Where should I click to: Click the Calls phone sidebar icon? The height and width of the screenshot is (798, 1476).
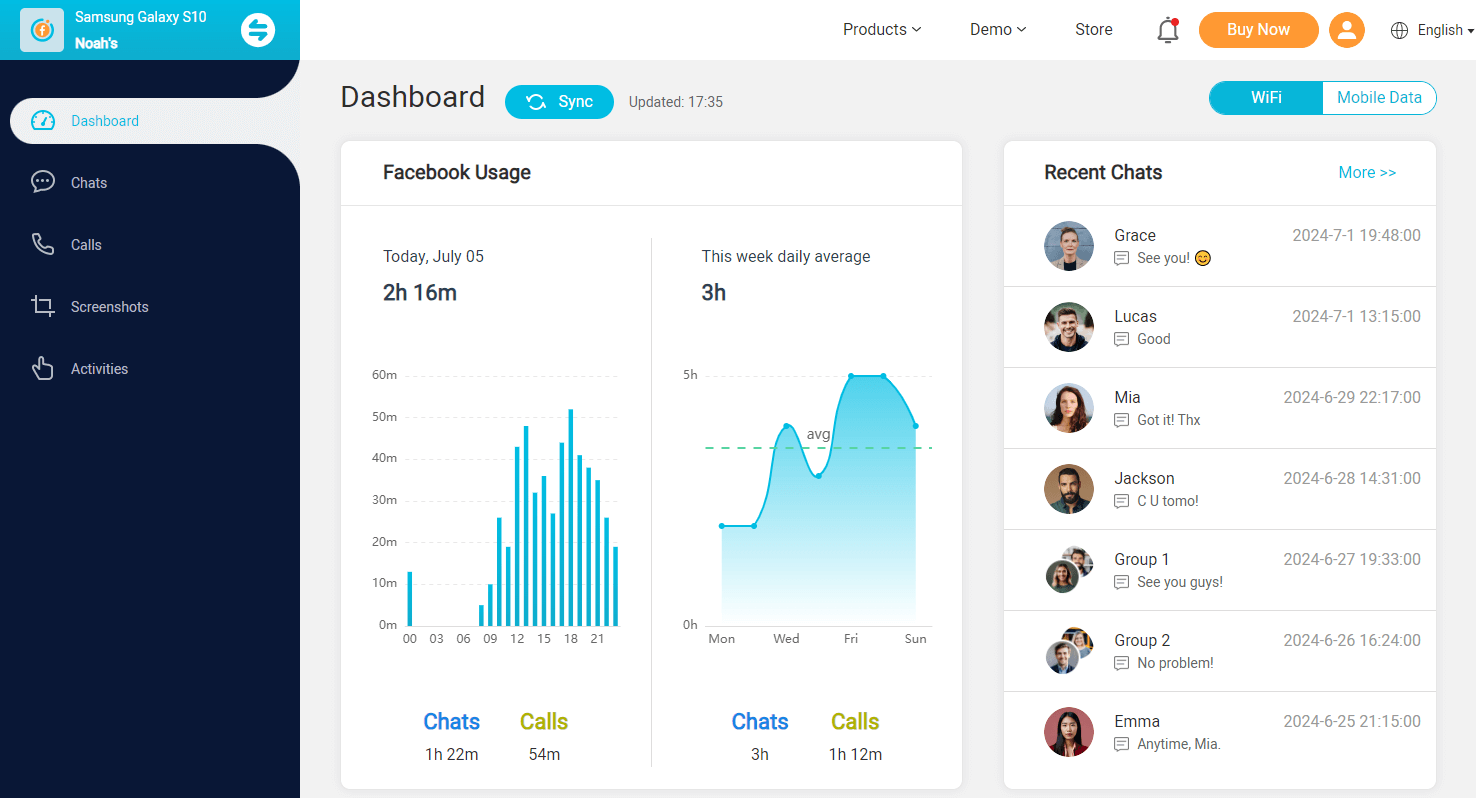point(43,244)
